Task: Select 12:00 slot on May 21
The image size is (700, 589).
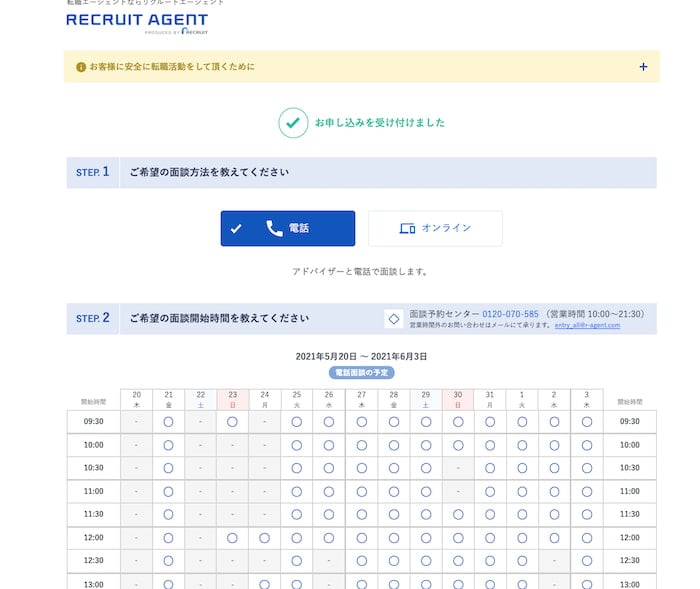Action: point(168,538)
